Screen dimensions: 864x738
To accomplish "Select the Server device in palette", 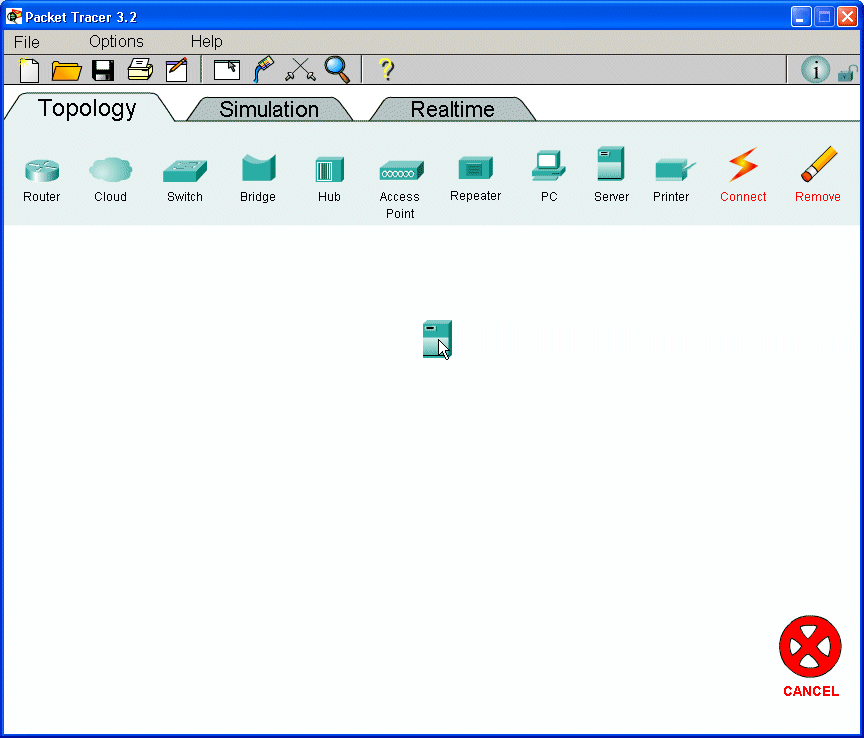I will pyautogui.click(x=611, y=174).
